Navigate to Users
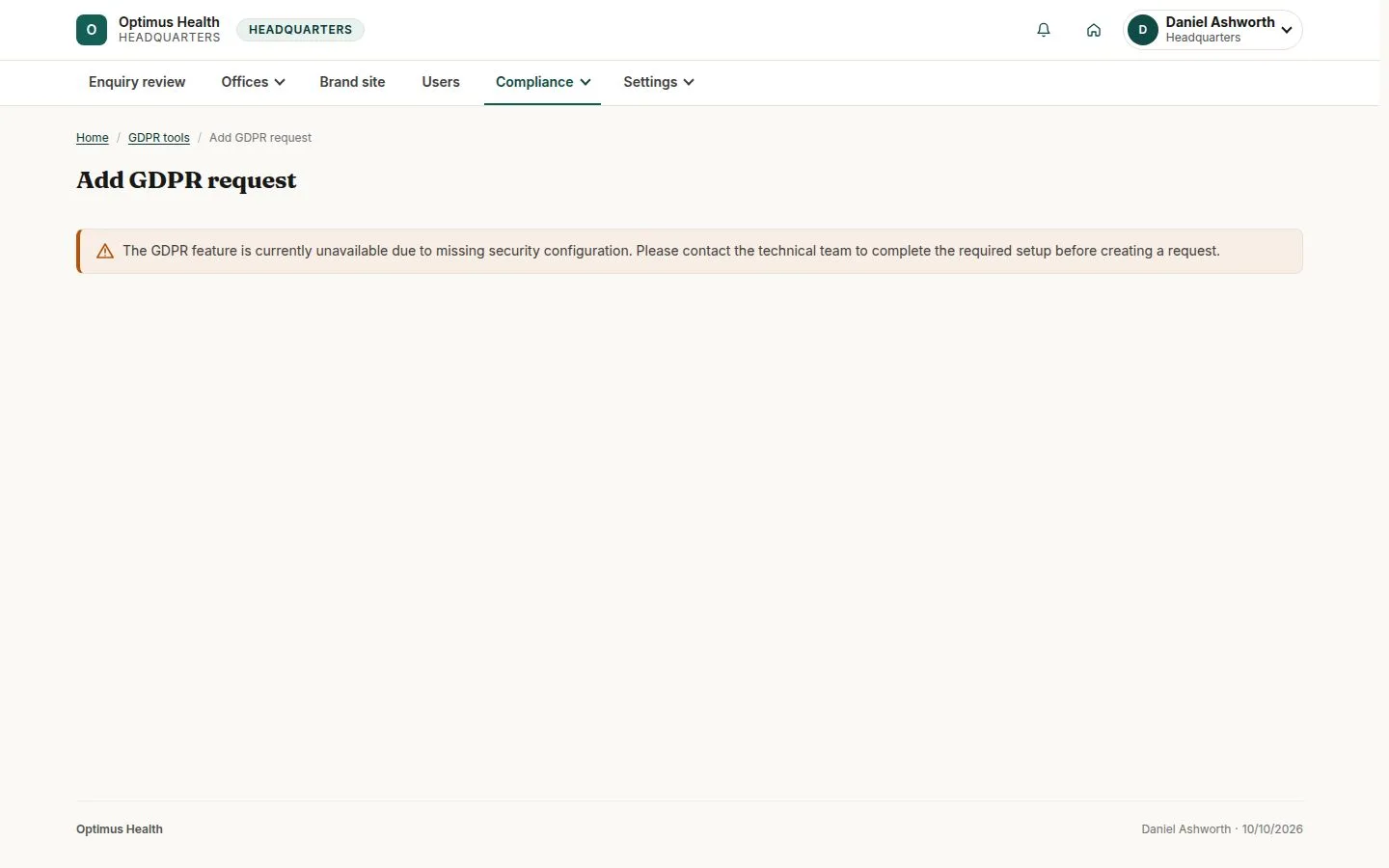This screenshot has width=1389, height=868. pyautogui.click(x=441, y=82)
